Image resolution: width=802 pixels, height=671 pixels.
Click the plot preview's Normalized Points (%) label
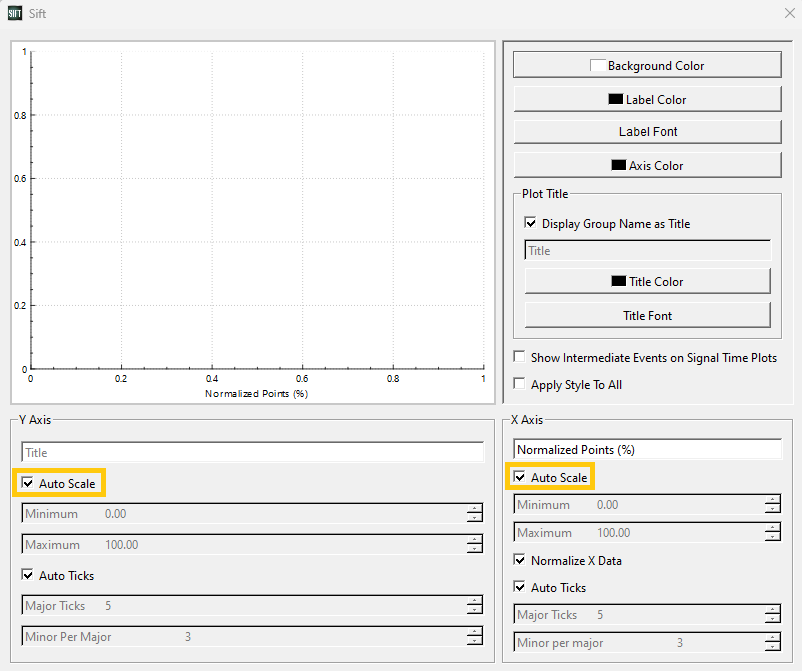coord(256,393)
